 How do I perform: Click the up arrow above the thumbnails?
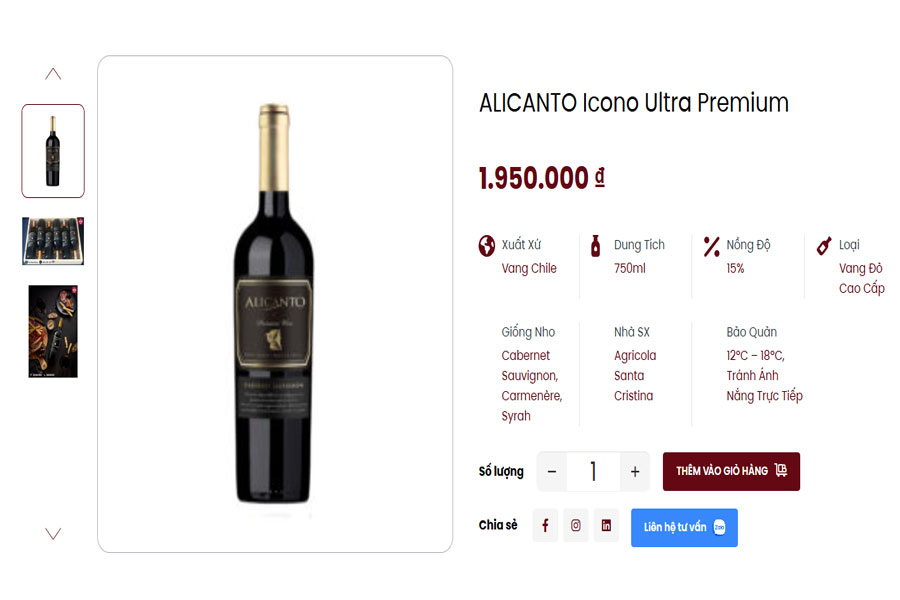point(52,72)
